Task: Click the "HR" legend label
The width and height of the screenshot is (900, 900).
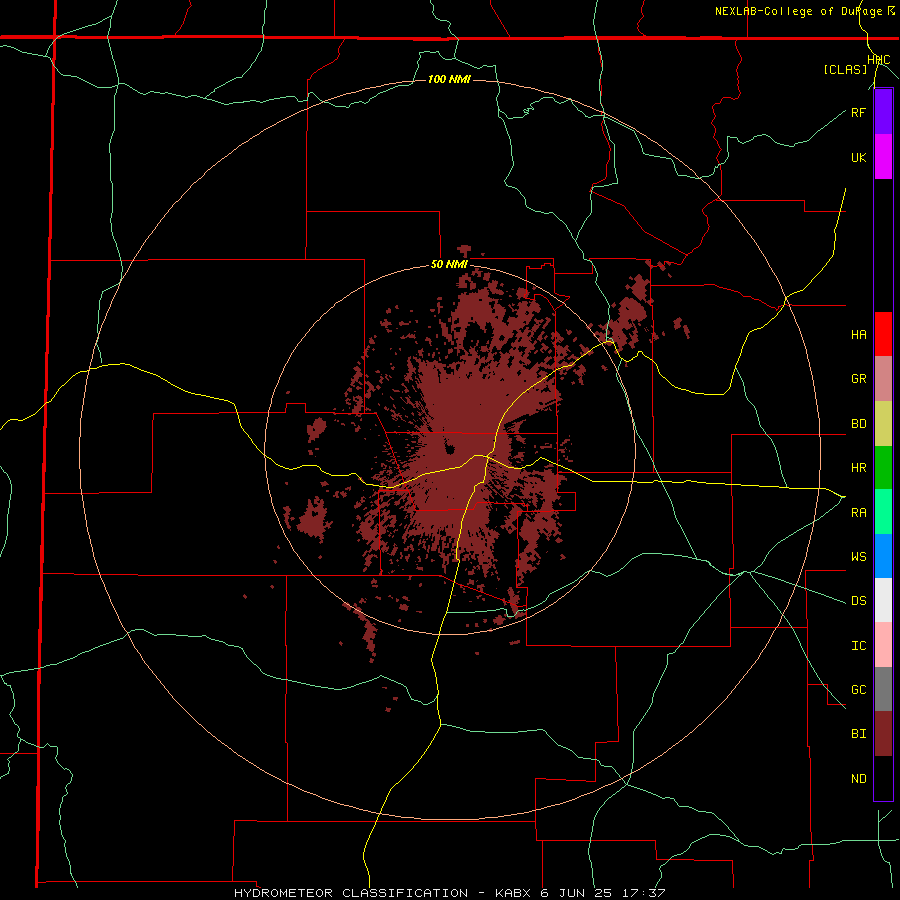Action: pyautogui.click(x=858, y=468)
